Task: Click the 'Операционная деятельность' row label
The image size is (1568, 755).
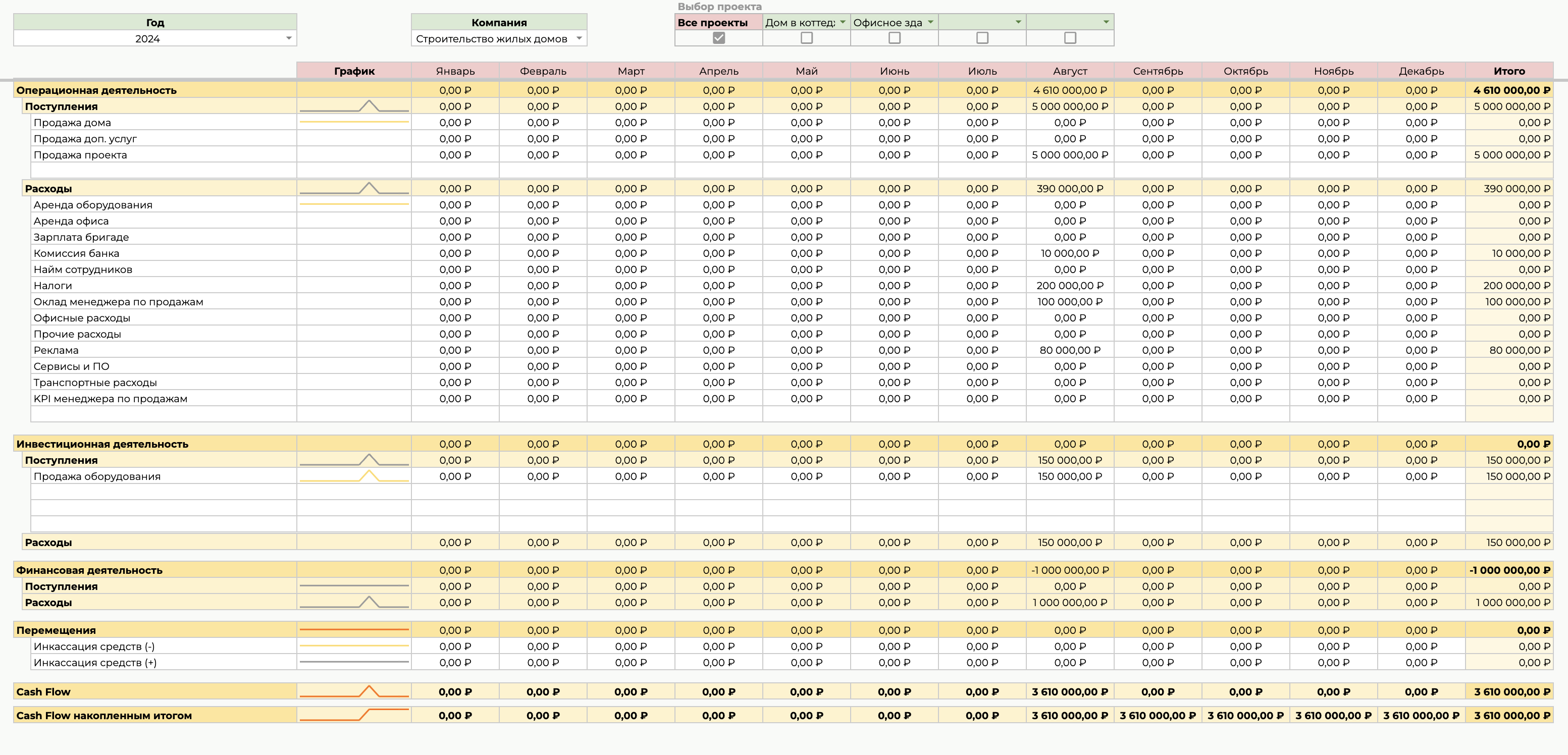Action: 96,90
